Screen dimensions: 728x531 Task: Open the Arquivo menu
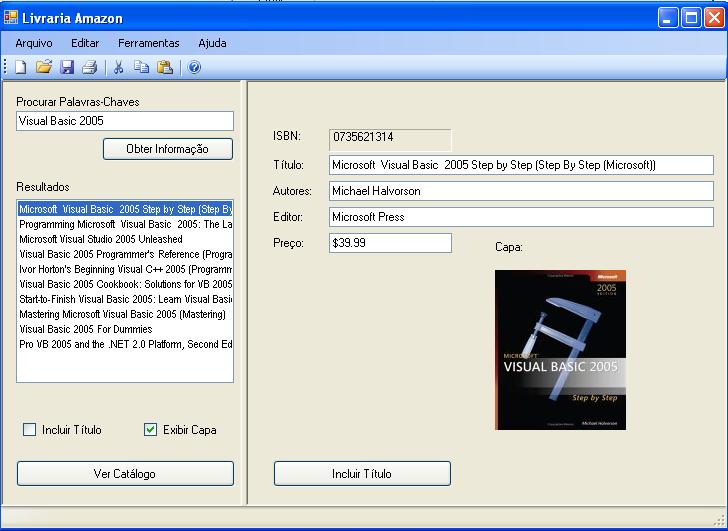34,43
